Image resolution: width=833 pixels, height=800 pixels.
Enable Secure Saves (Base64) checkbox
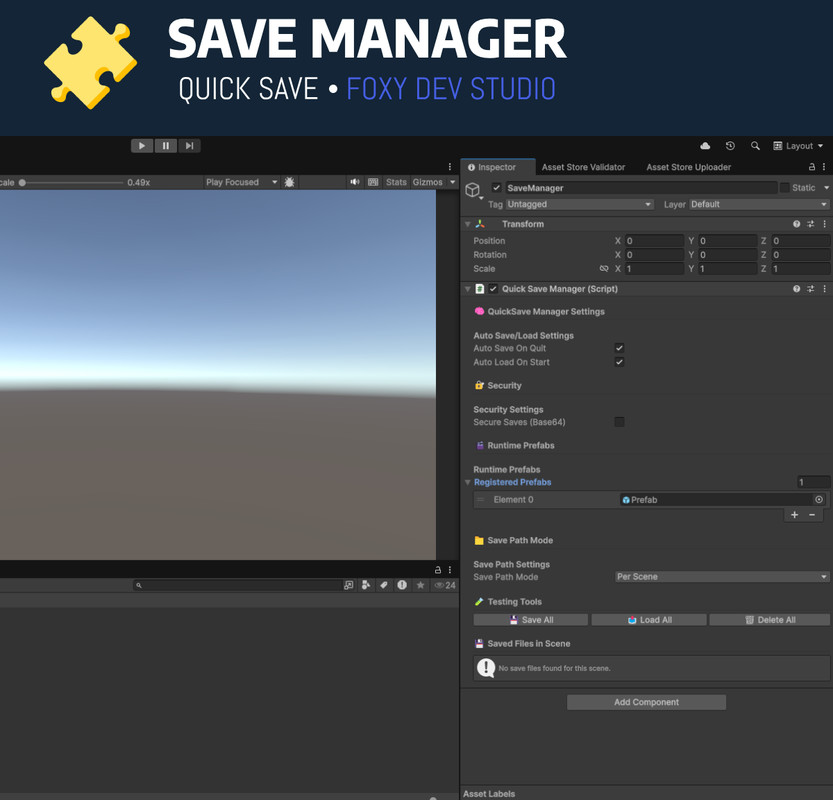(619, 422)
